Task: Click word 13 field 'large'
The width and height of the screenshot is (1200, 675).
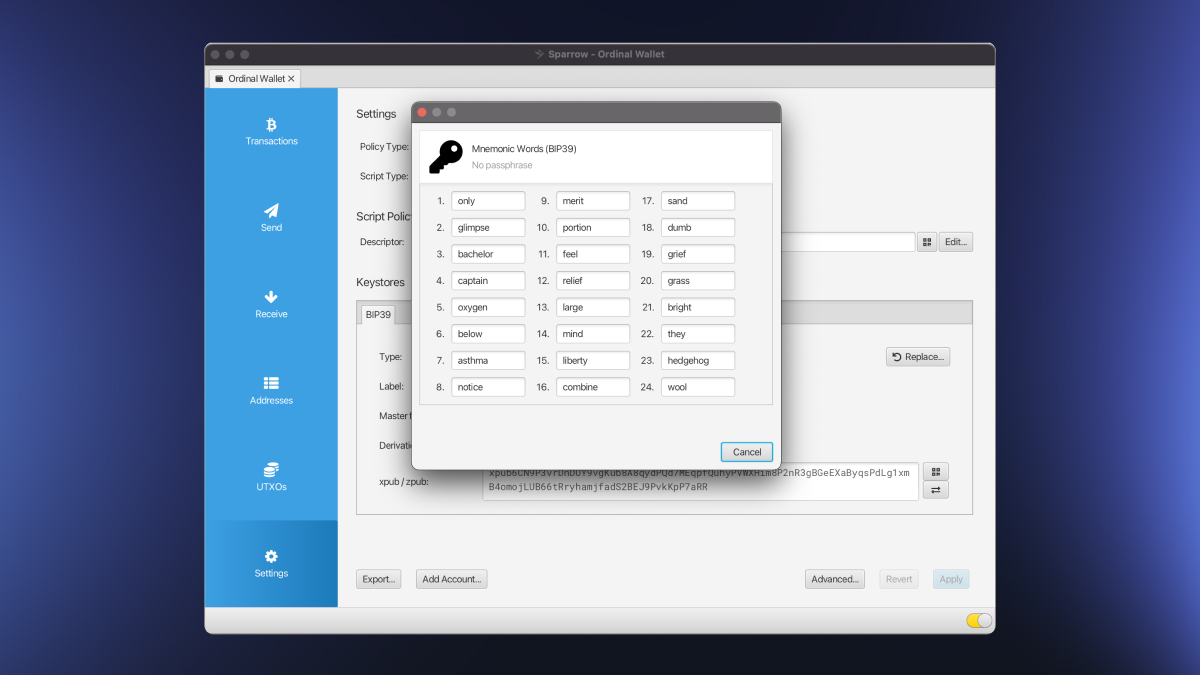Action: (593, 307)
